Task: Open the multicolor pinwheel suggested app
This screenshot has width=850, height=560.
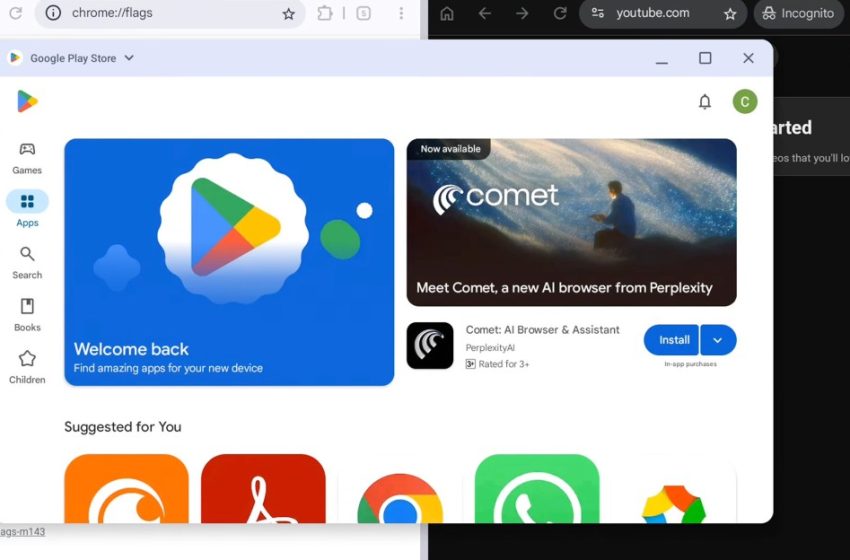Action: coord(674,503)
